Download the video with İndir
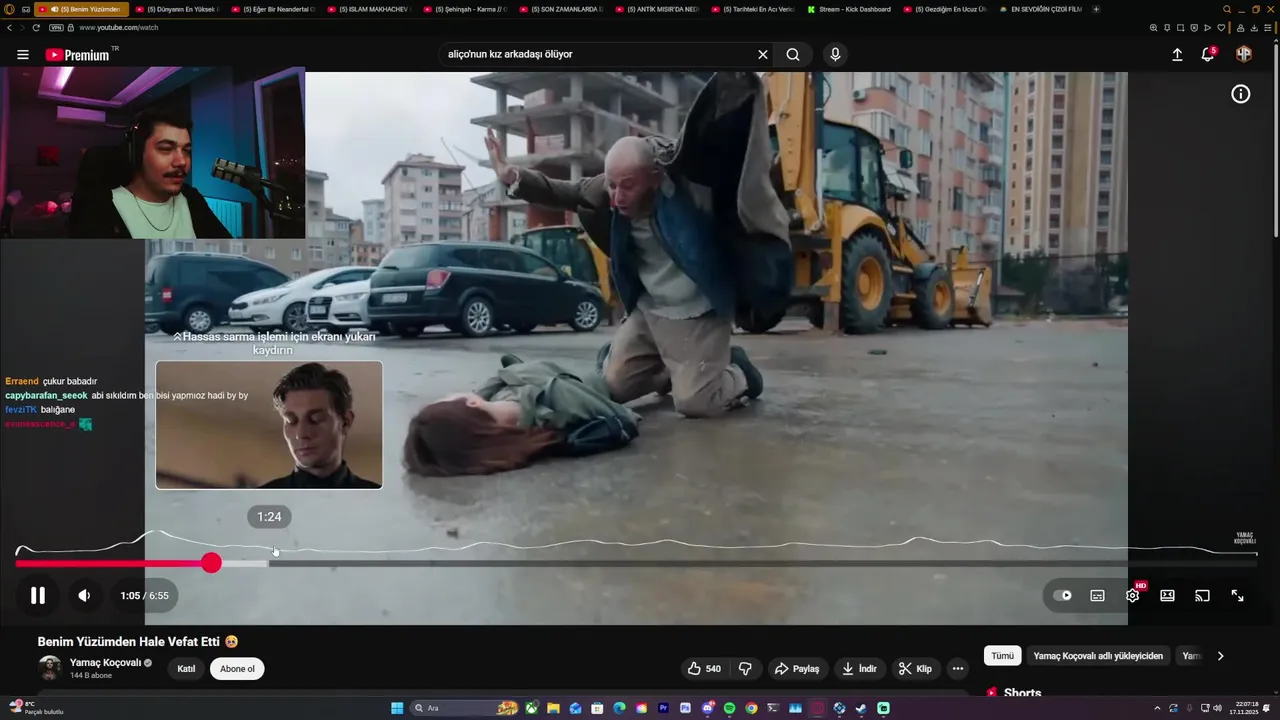This screenshot has width=1280, height=720. click(x=859, y=669)
